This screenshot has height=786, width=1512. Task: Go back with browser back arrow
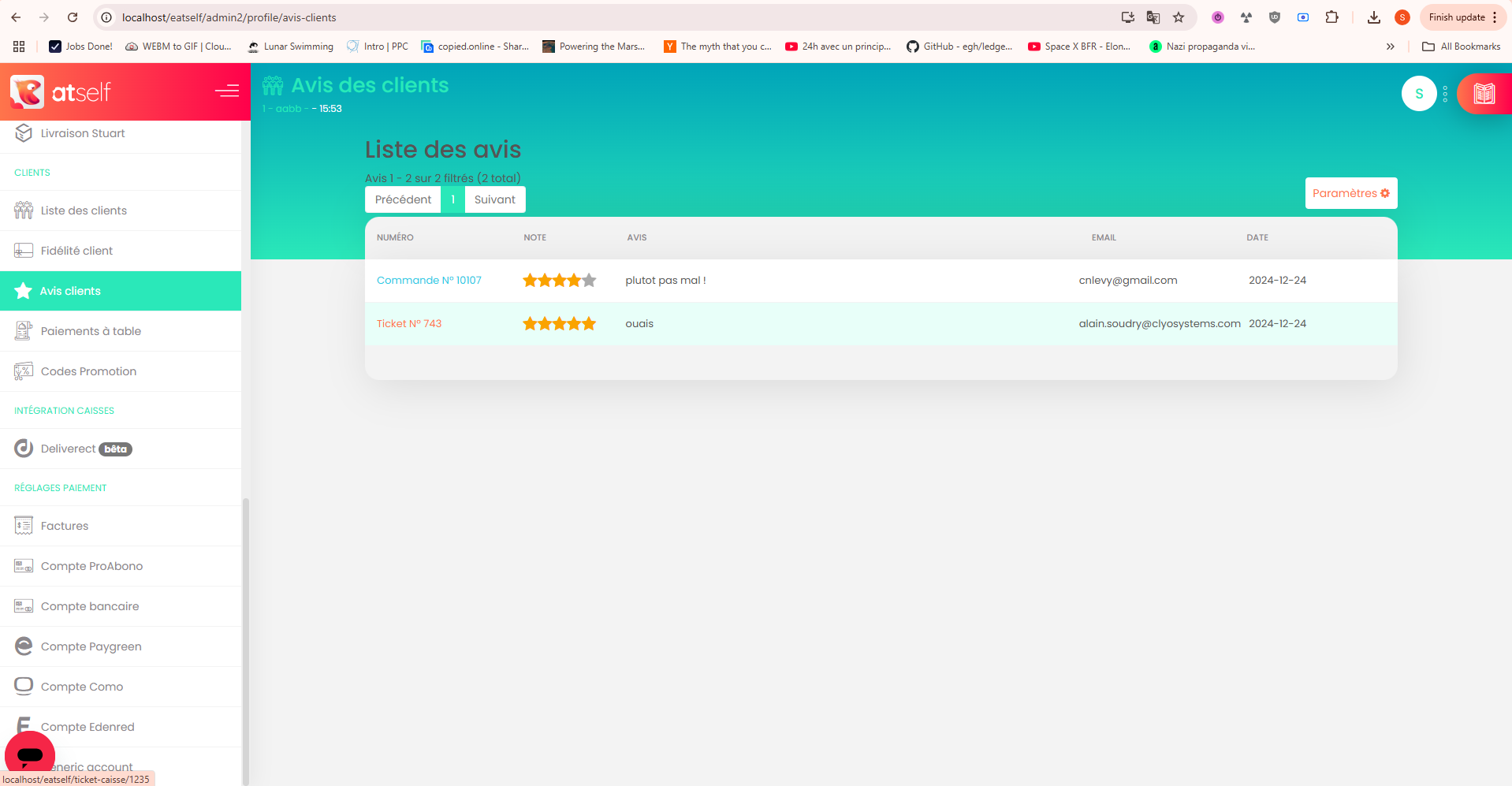tap(16, 17)
